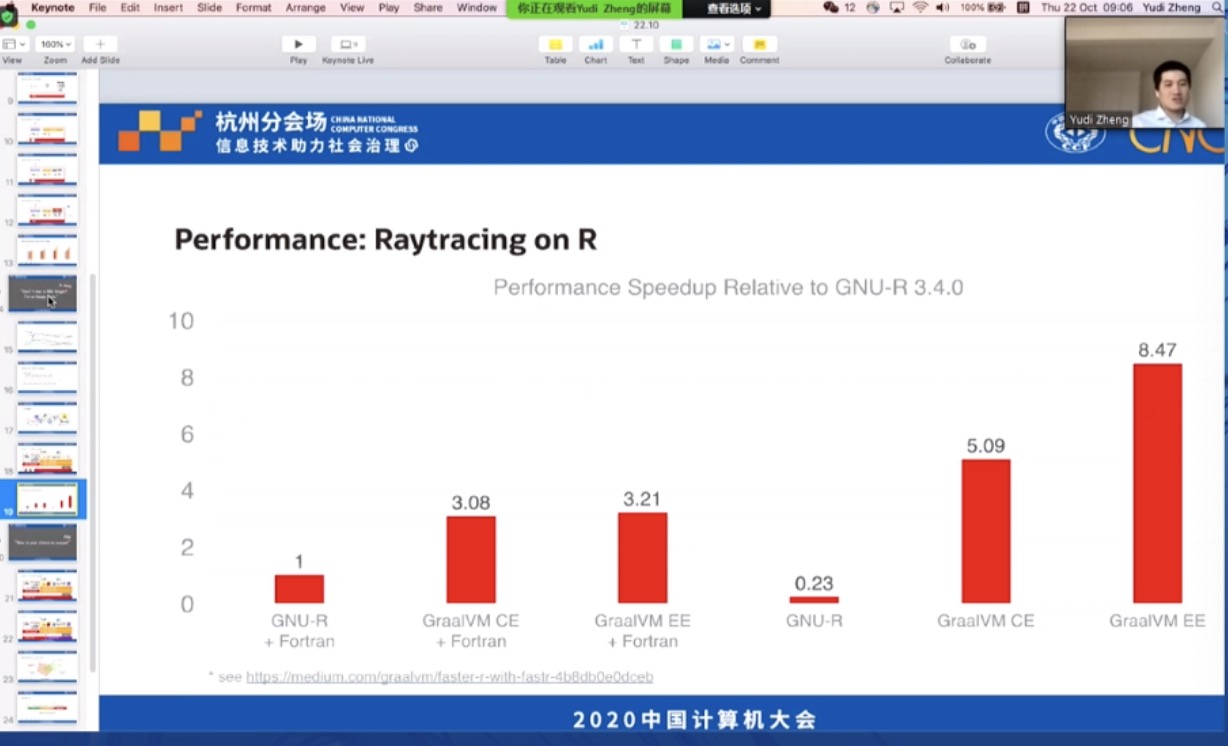
Task: Click the Wi-Fi status icon
Action: (x=920, y=7)
